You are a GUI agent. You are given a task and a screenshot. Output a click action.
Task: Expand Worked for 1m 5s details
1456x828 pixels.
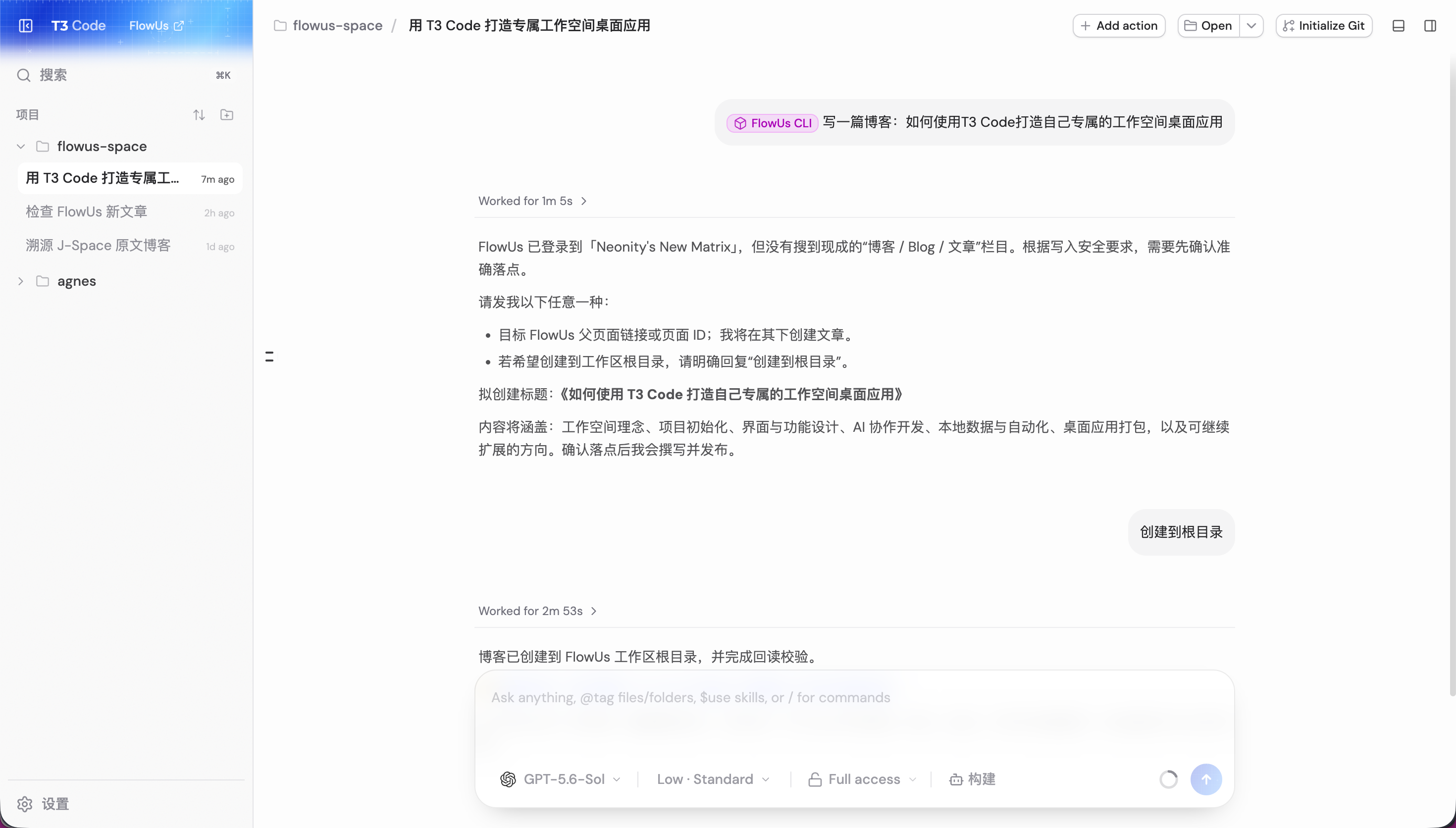(x=533, y=201)
